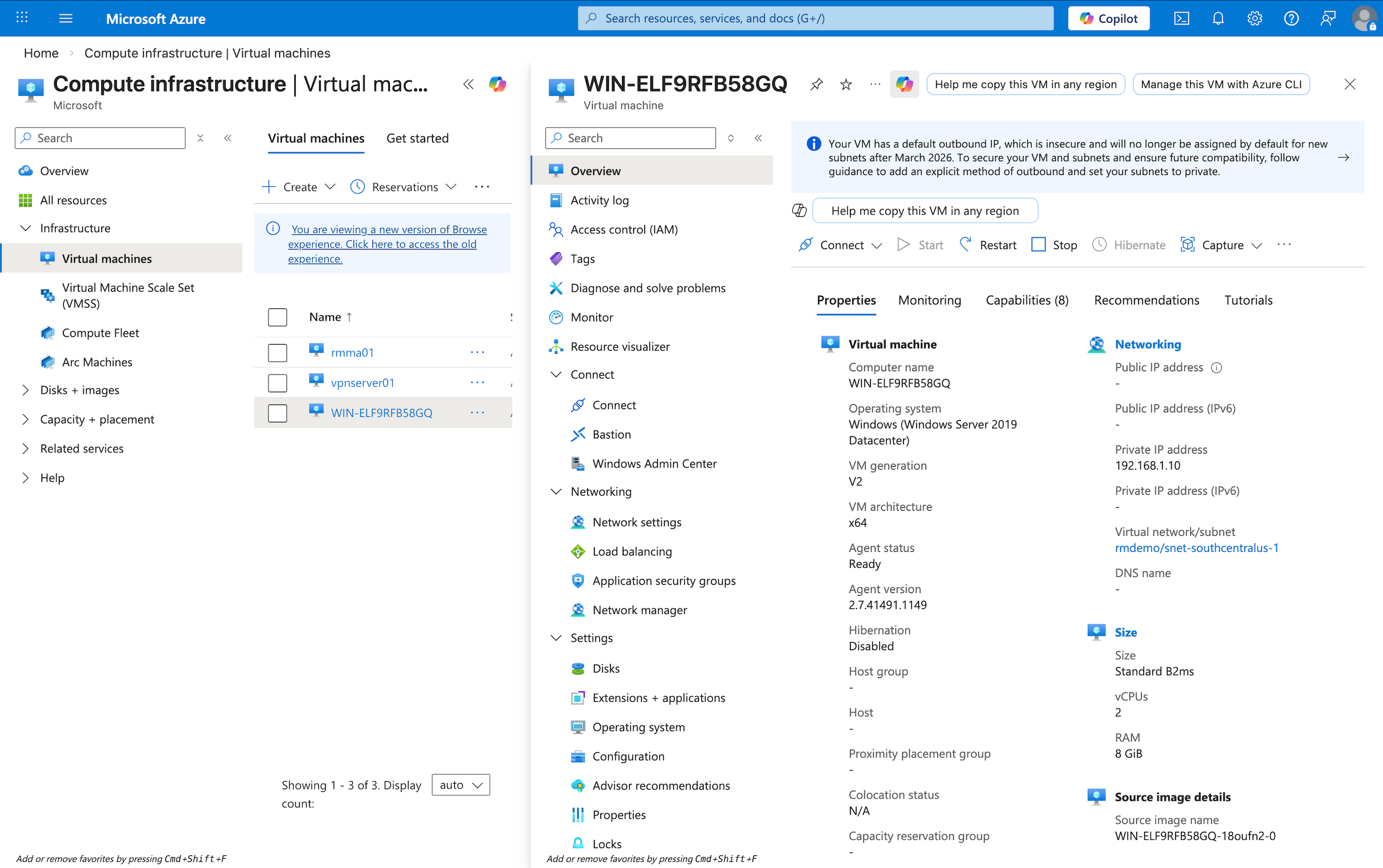Open the rmdemo/snet-southcentralus-1 subnet link
This screenshot has width=1383, height=868.
tap(1196, 548)
